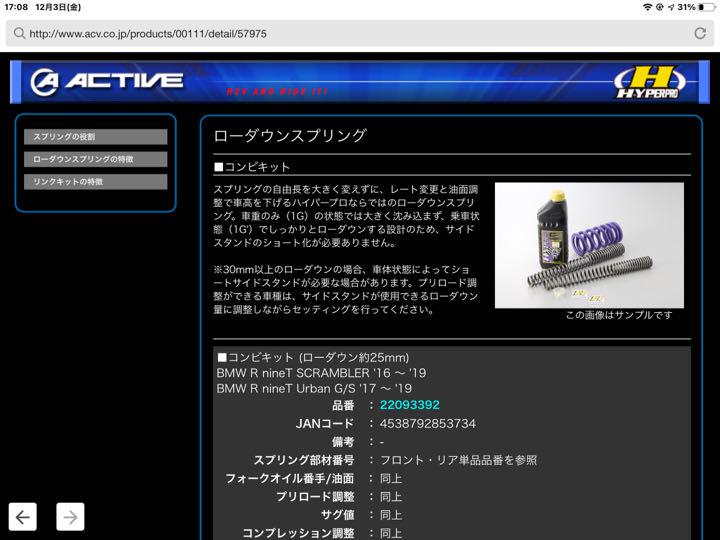Tap the date 12月3日(金) in status bar

(x=58, y=7)
